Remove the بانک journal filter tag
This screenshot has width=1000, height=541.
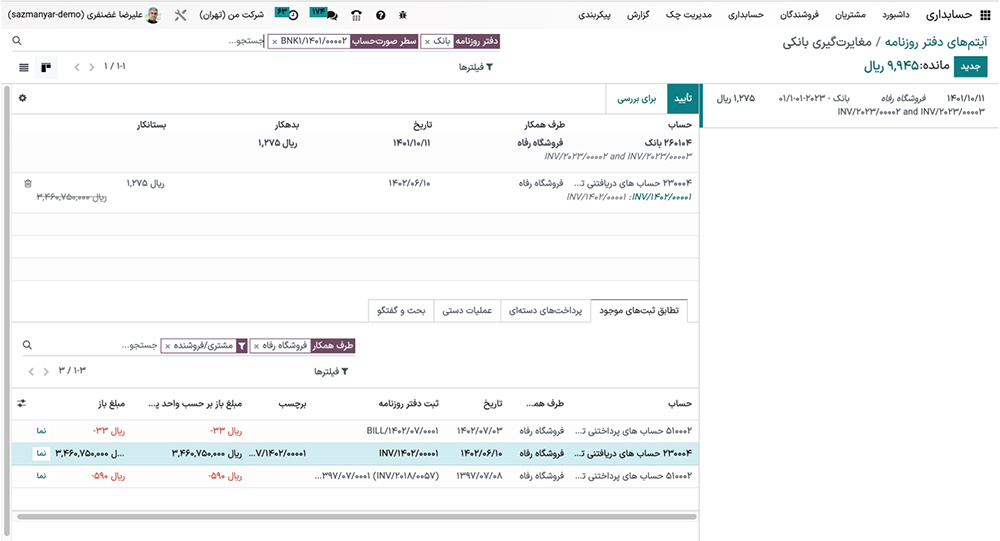(x=428, y=42)
